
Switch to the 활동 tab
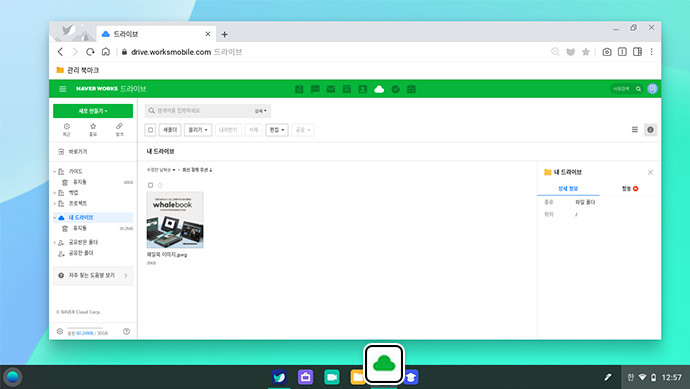tap(630, 188)
